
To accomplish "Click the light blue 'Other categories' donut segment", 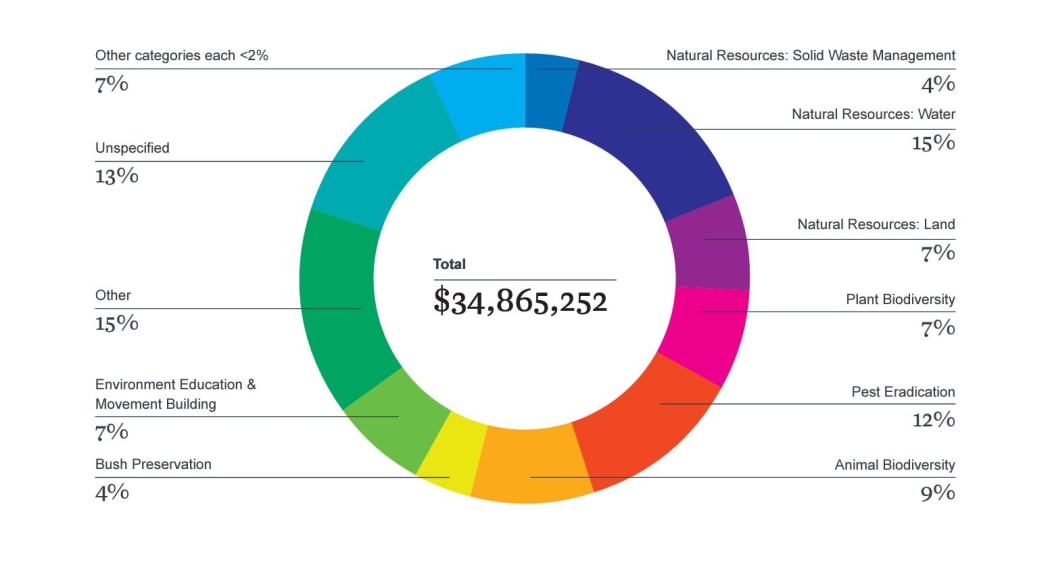I will [483, 94].
